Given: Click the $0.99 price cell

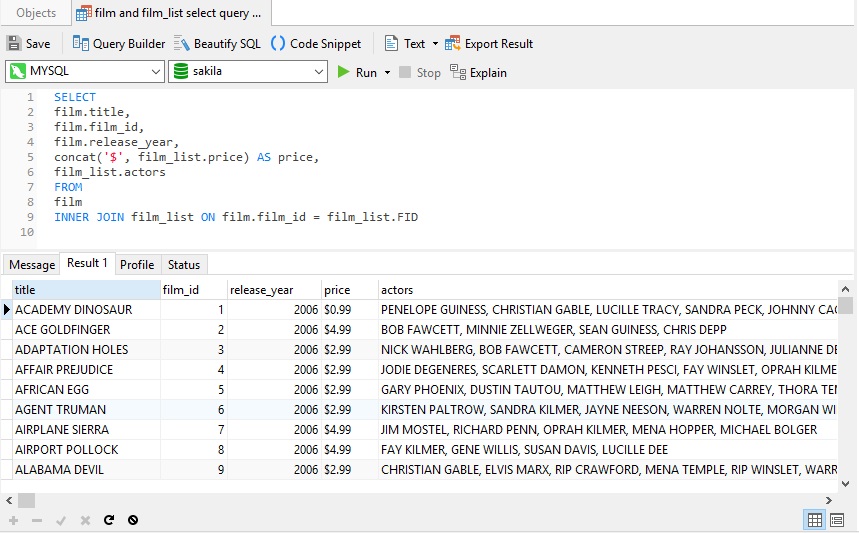Looking at the screenshot, I should click(350, 310).
